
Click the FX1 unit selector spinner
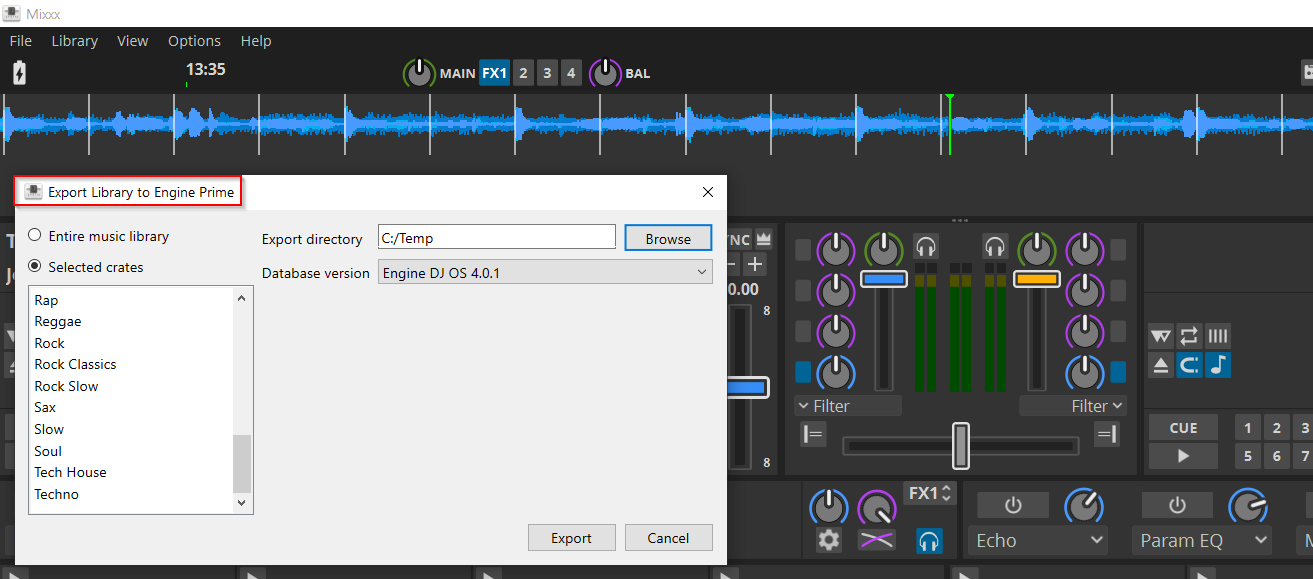[x=930, y=493]
